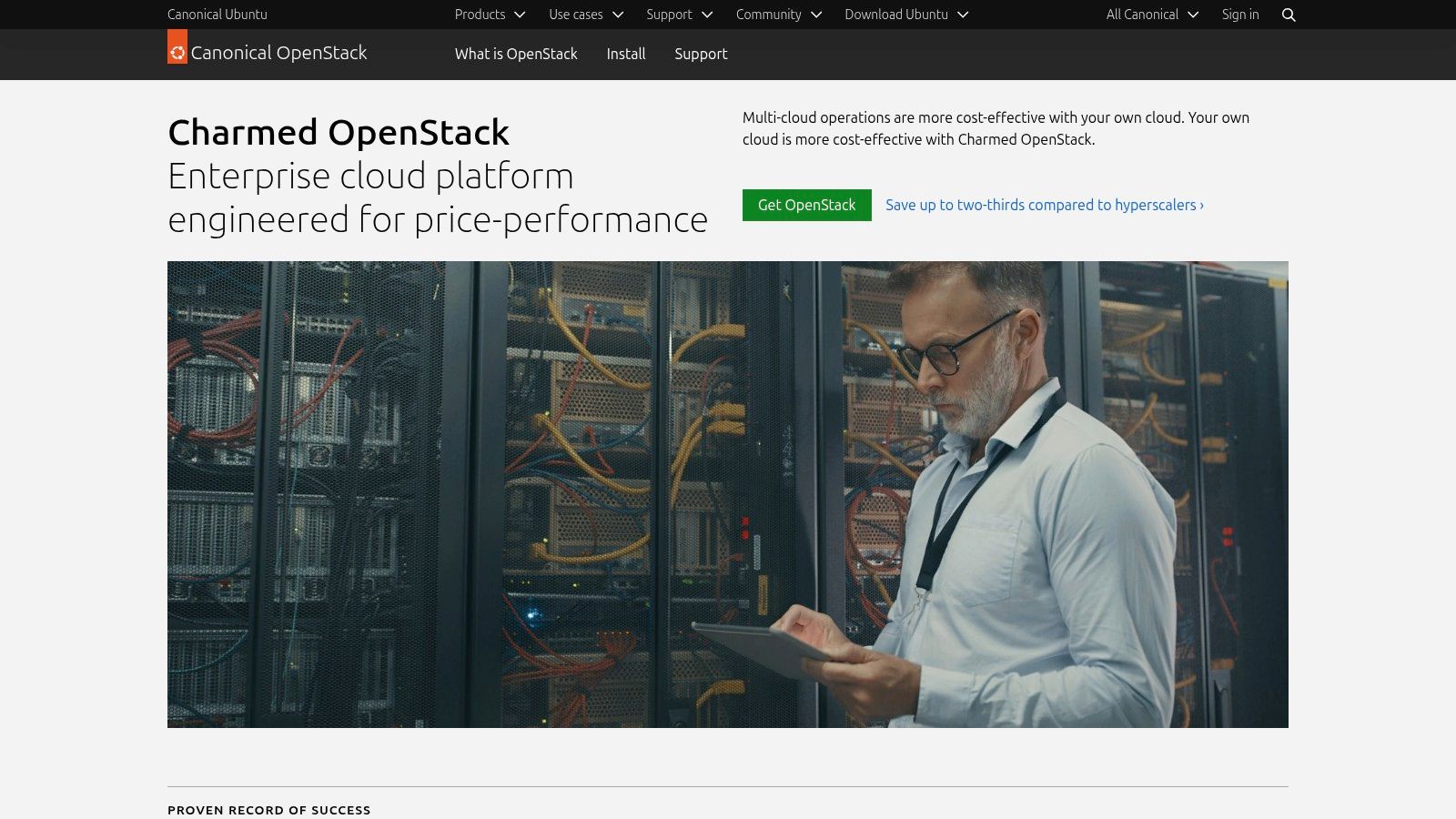Click the PROVEN RECORD OF SUCCESS heading
The height and width of the screenshot is (819, 1456).
pos(268,810)
